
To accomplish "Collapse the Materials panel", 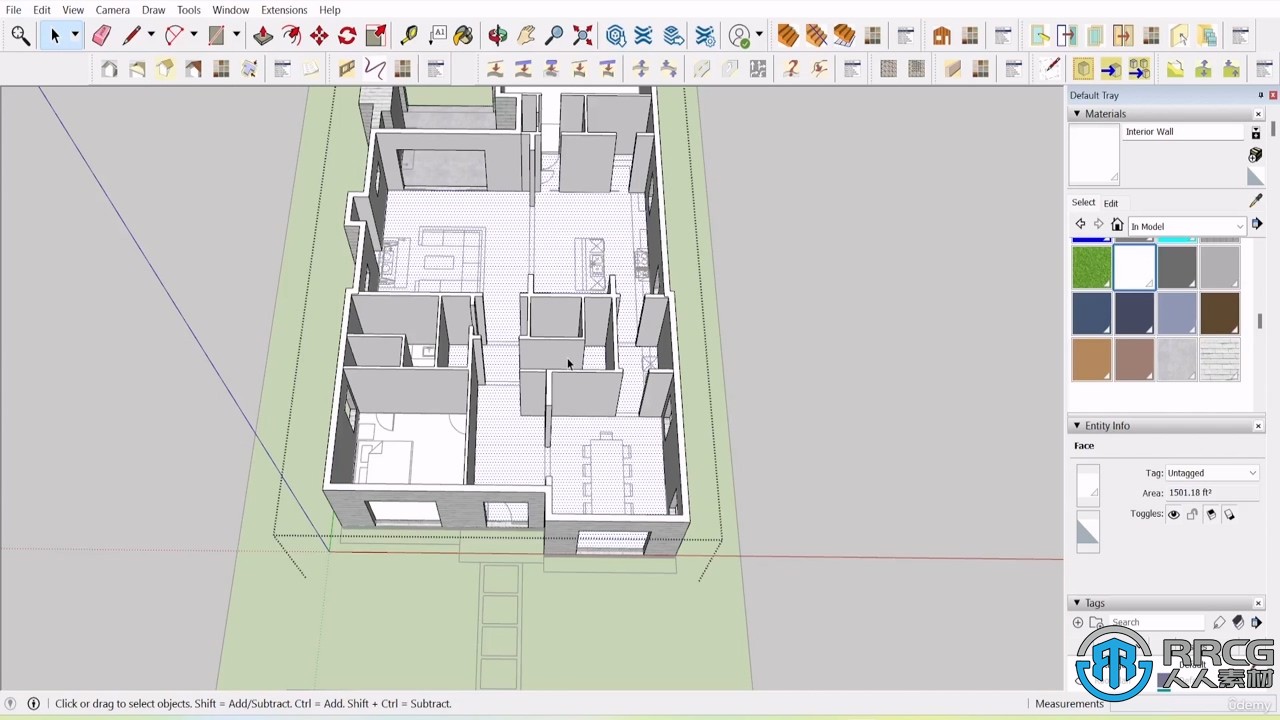I will click(x=1077, y=114).
